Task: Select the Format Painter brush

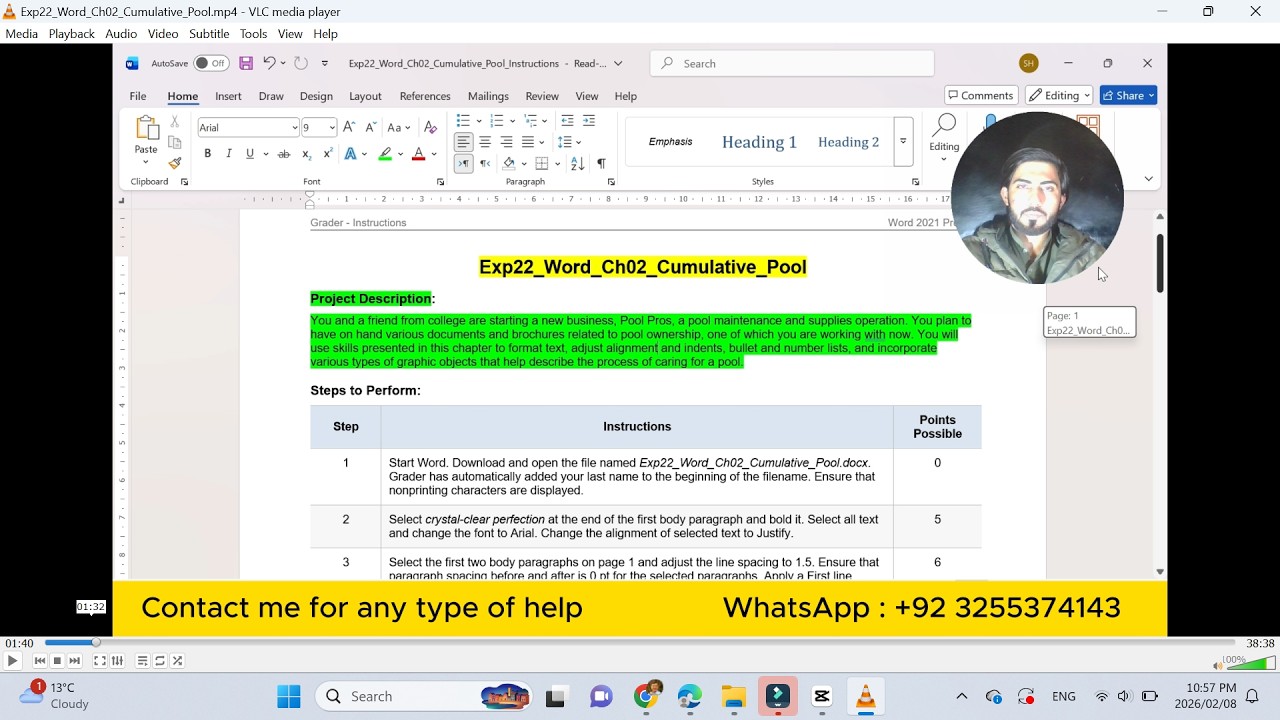Action: click(175, 163)
